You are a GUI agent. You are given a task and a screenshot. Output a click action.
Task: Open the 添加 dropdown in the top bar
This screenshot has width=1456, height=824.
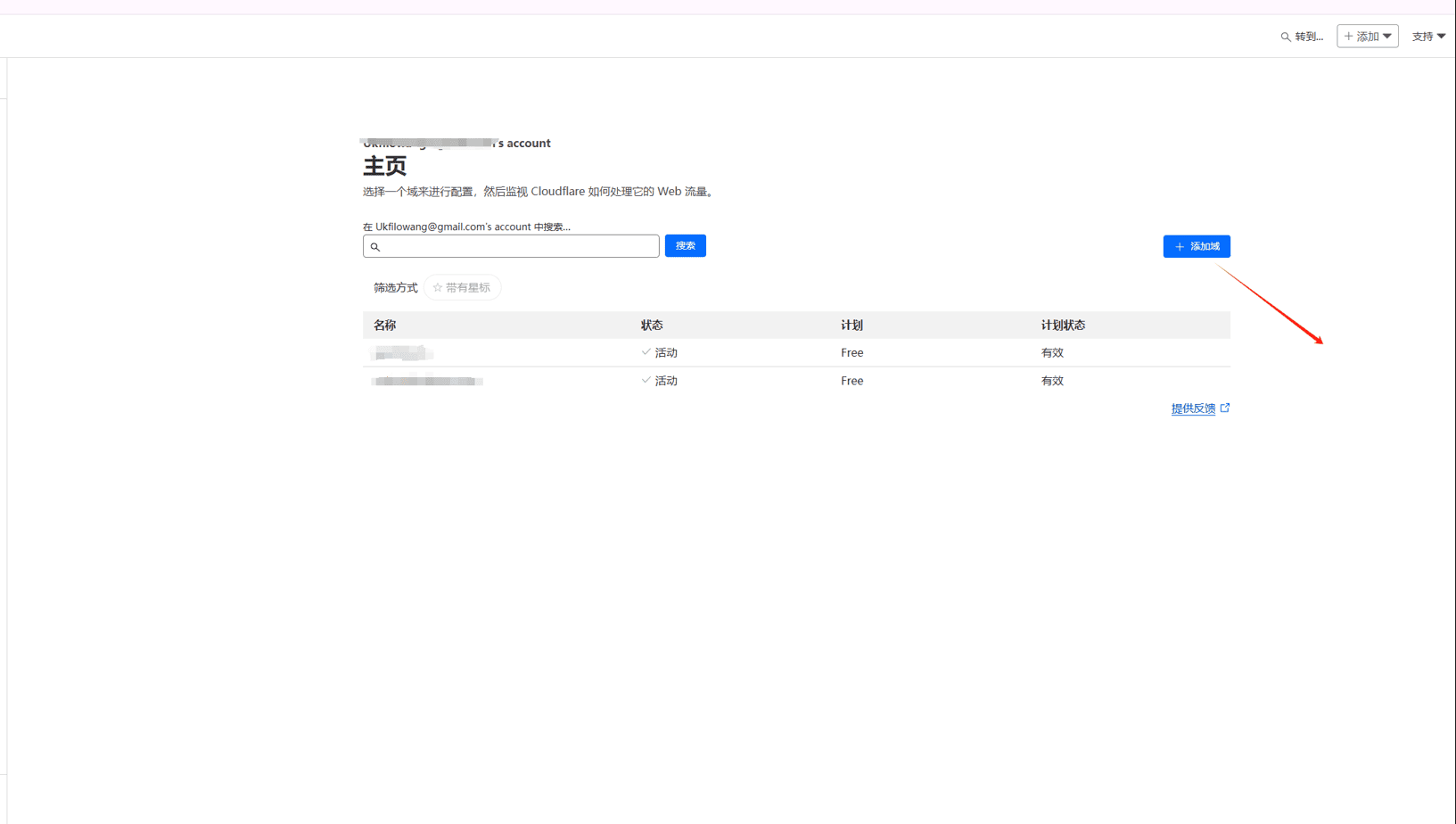[x=1367, y=36]
